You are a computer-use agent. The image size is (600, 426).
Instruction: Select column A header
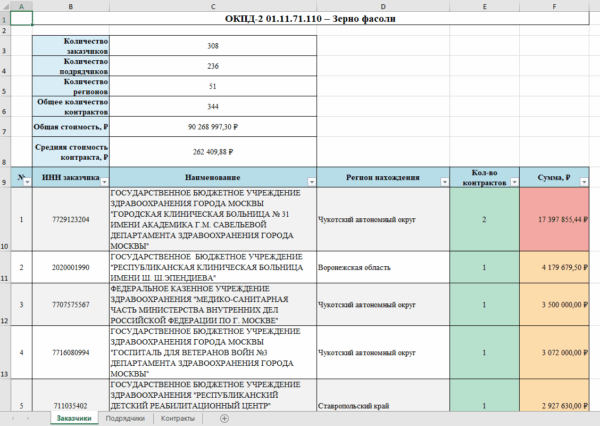[x=21, y=6]
